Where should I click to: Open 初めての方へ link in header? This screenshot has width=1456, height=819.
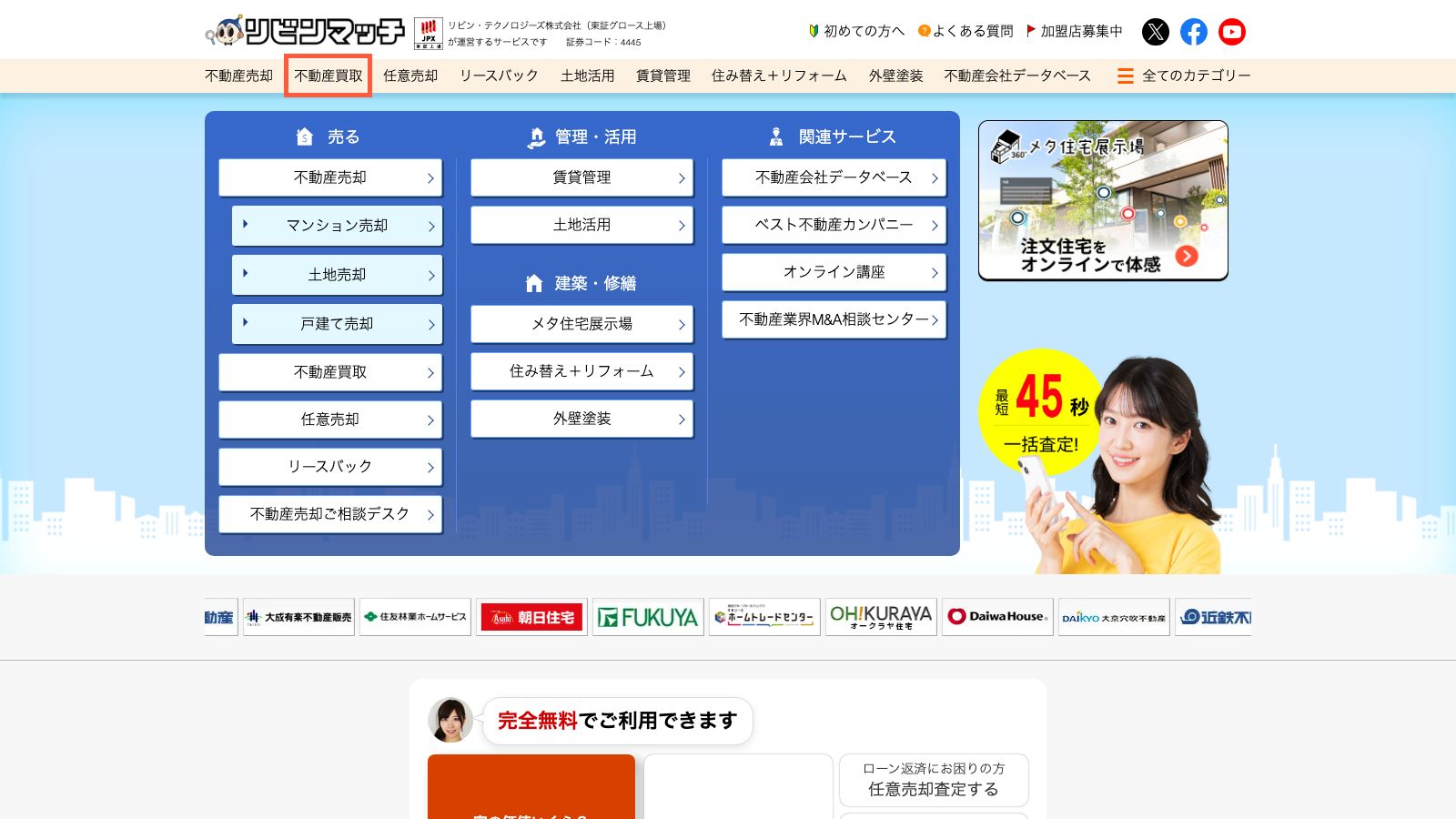coord(856,31)
